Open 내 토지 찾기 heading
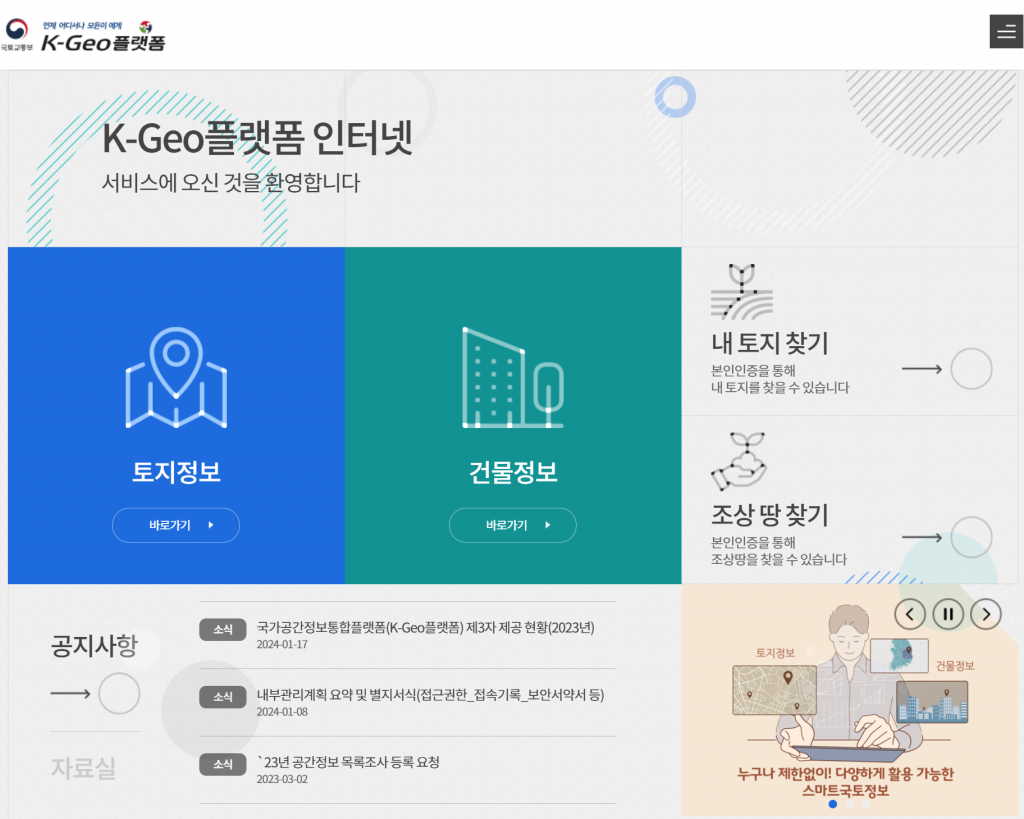This screenshot has height=819, width=1024. coord(769,343)
